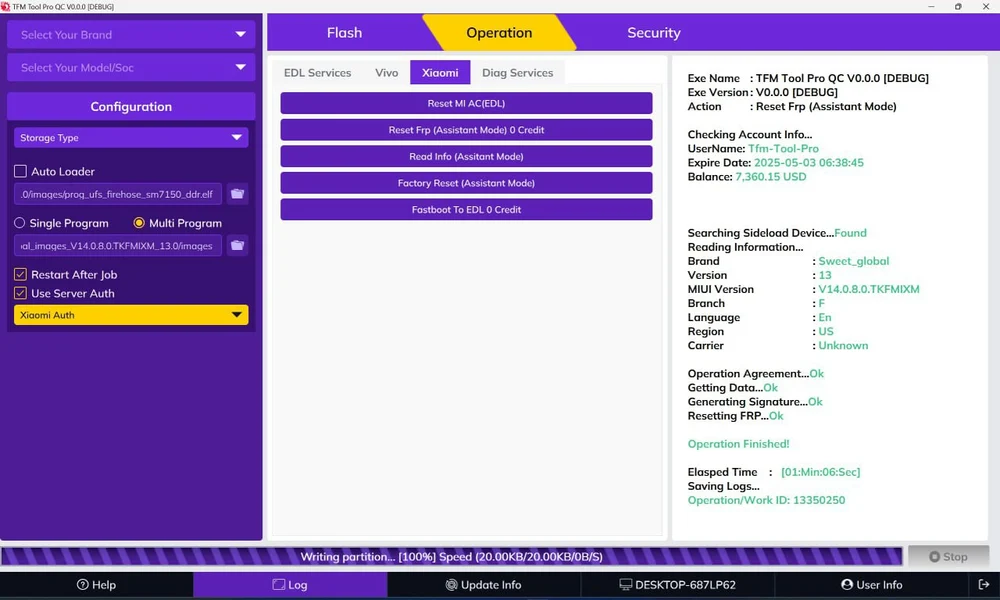Open the Select Your Model/Soc dropdown
Image resolution: width=1000 pixels, height=600 pixels.
[131, 68]
